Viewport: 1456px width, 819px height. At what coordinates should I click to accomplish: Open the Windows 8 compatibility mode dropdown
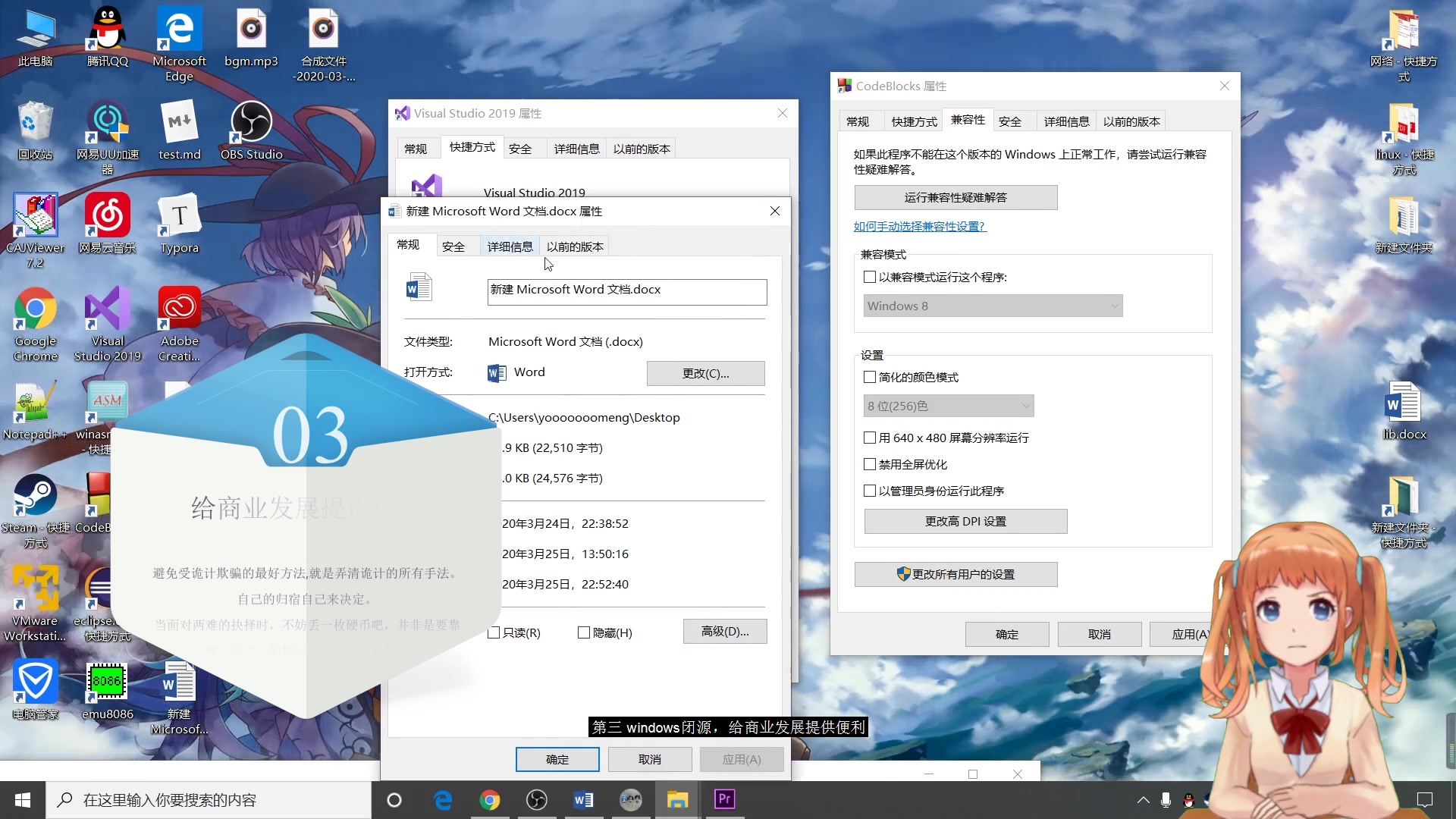[x=991, y=306]
